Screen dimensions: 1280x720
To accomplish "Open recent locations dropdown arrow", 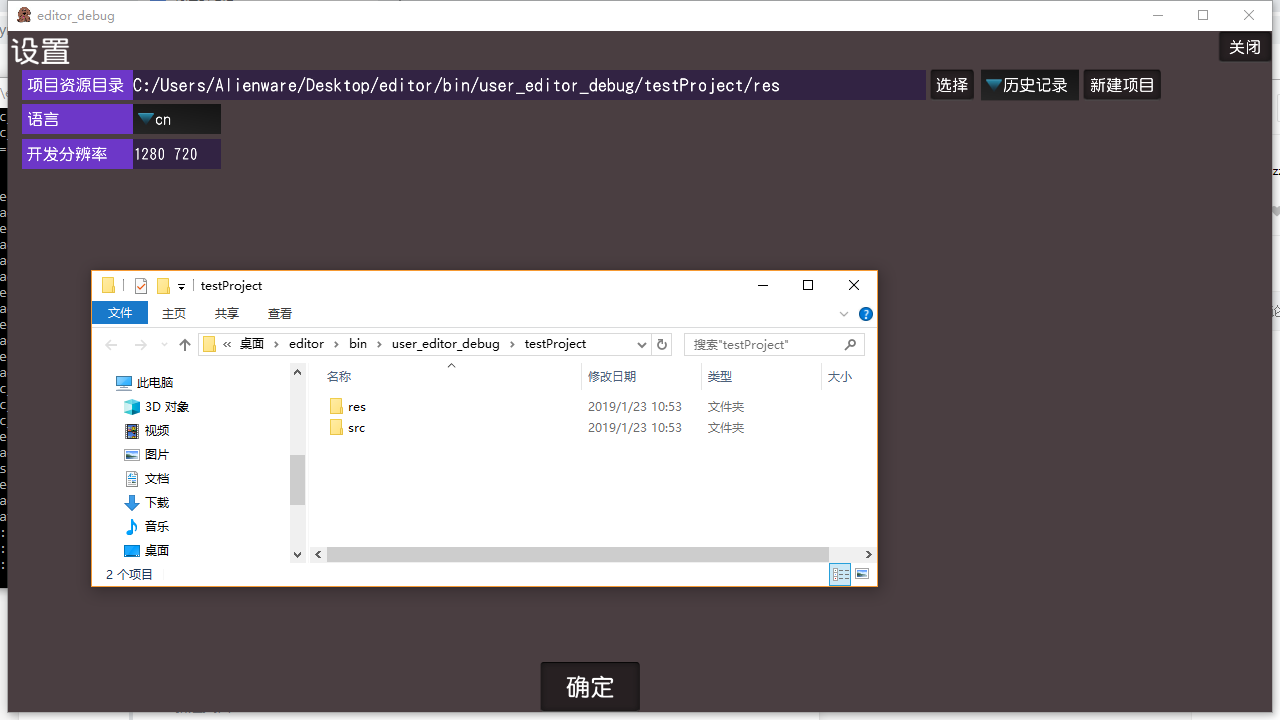I will [164, 345].
